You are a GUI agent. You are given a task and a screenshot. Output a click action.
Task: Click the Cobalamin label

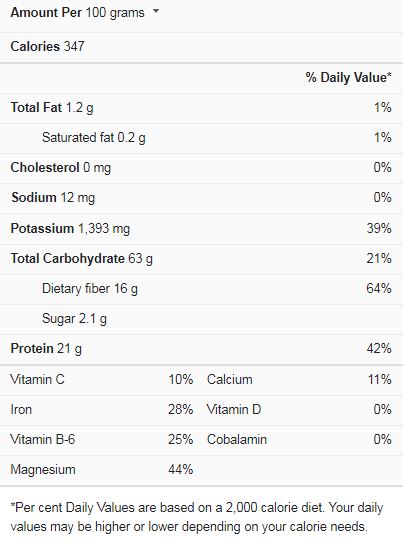click(237, 439)
